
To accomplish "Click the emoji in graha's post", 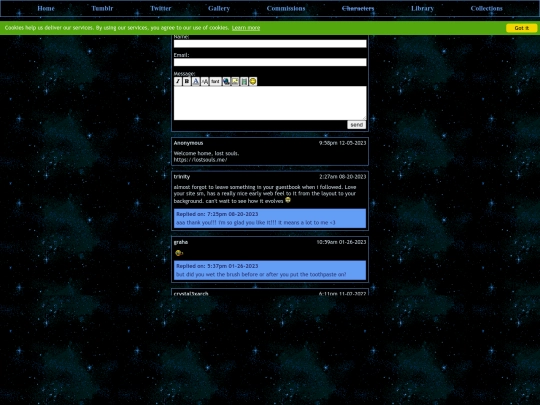I will pos(179,253).
